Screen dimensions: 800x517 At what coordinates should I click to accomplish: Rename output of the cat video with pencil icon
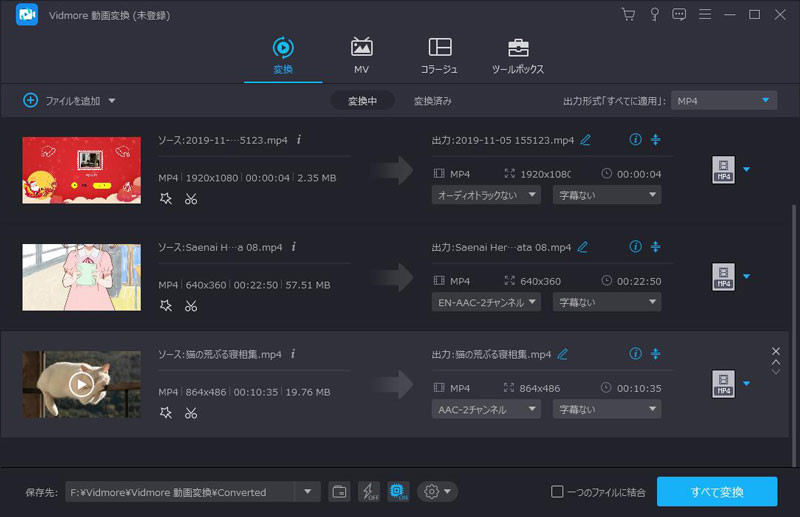(x=562, y=354)
